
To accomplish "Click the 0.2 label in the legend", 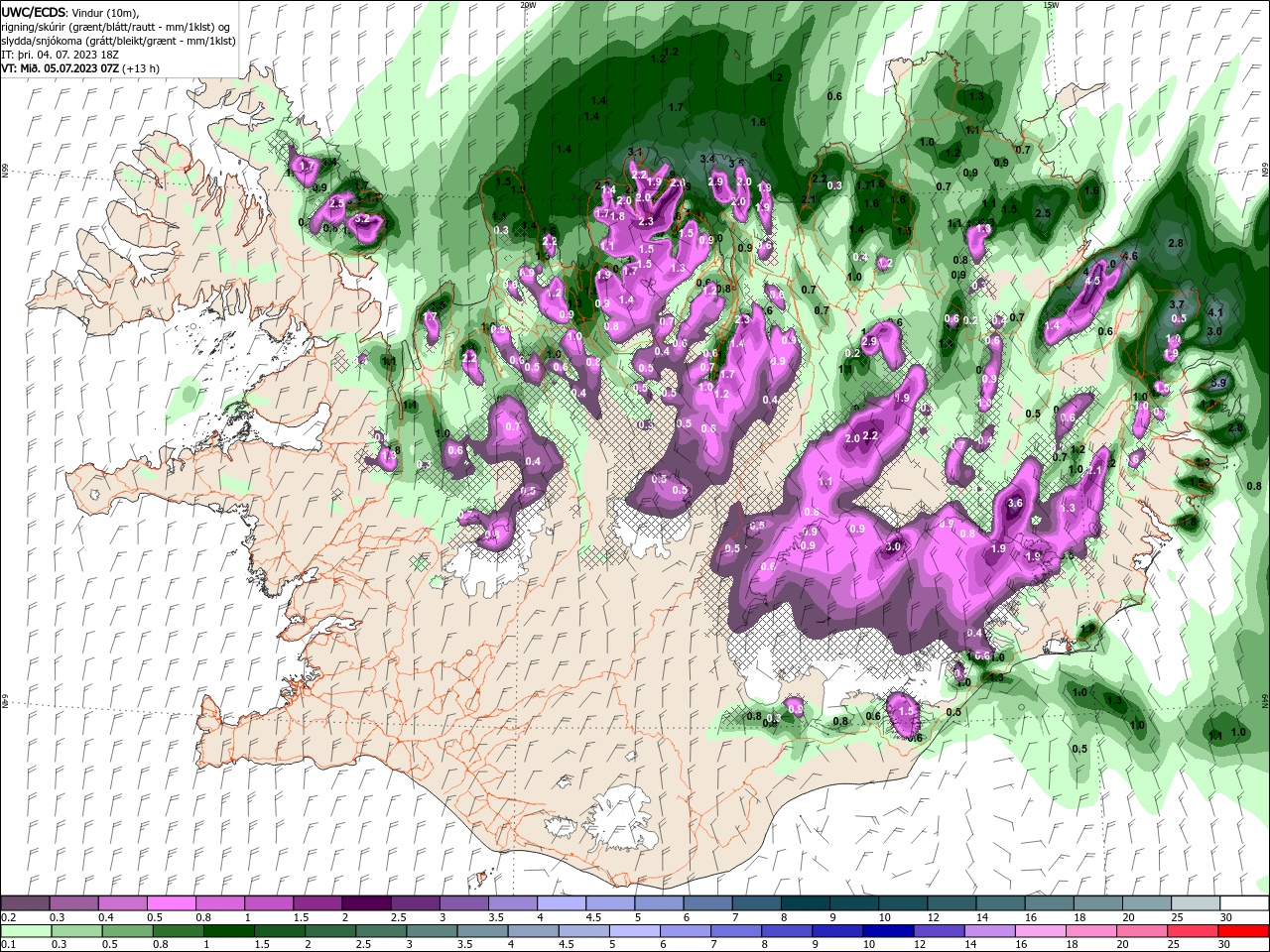I will point(9,917).
